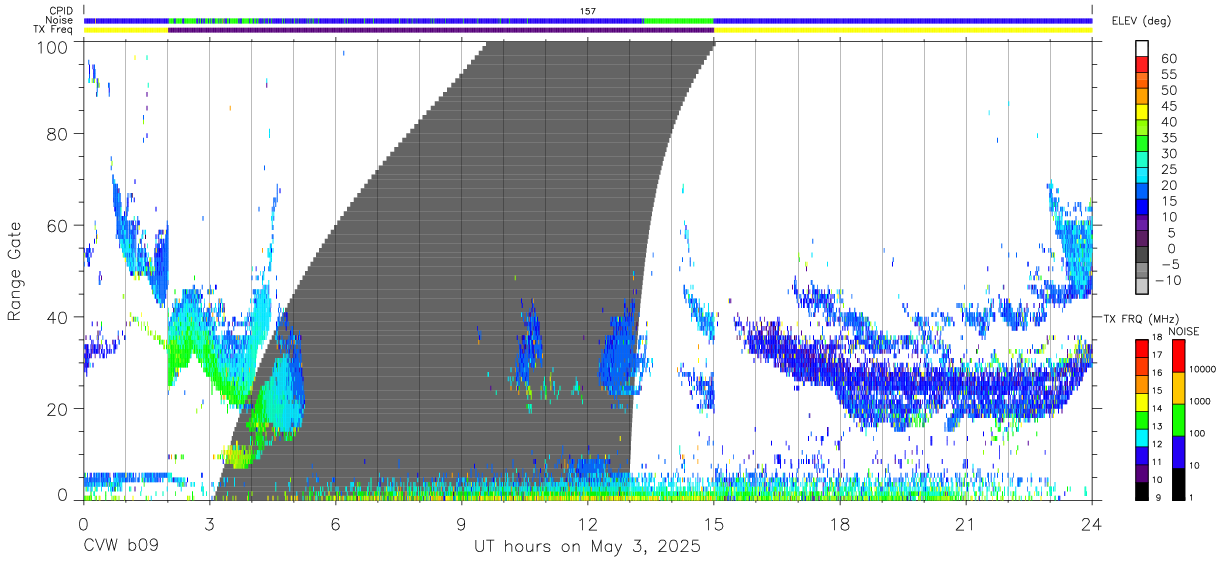This screenshot has width=1228, height=567.
Task: Click the CPID row label
Action: [x=60, y=10]
